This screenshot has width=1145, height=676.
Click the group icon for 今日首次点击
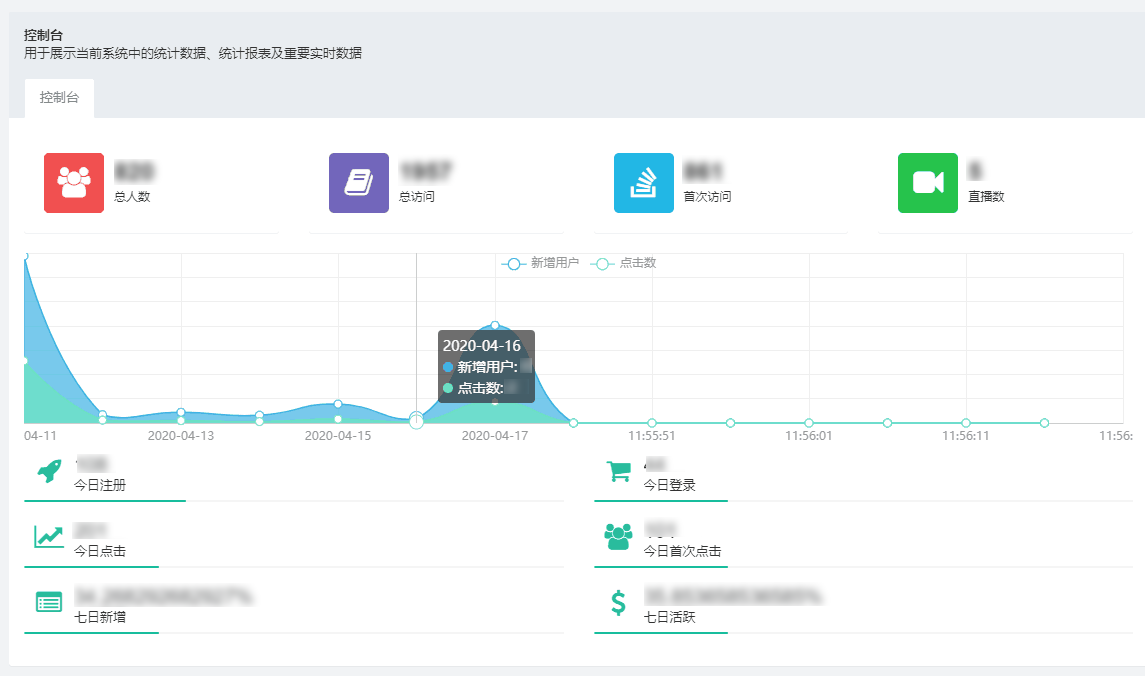[619, 537]
